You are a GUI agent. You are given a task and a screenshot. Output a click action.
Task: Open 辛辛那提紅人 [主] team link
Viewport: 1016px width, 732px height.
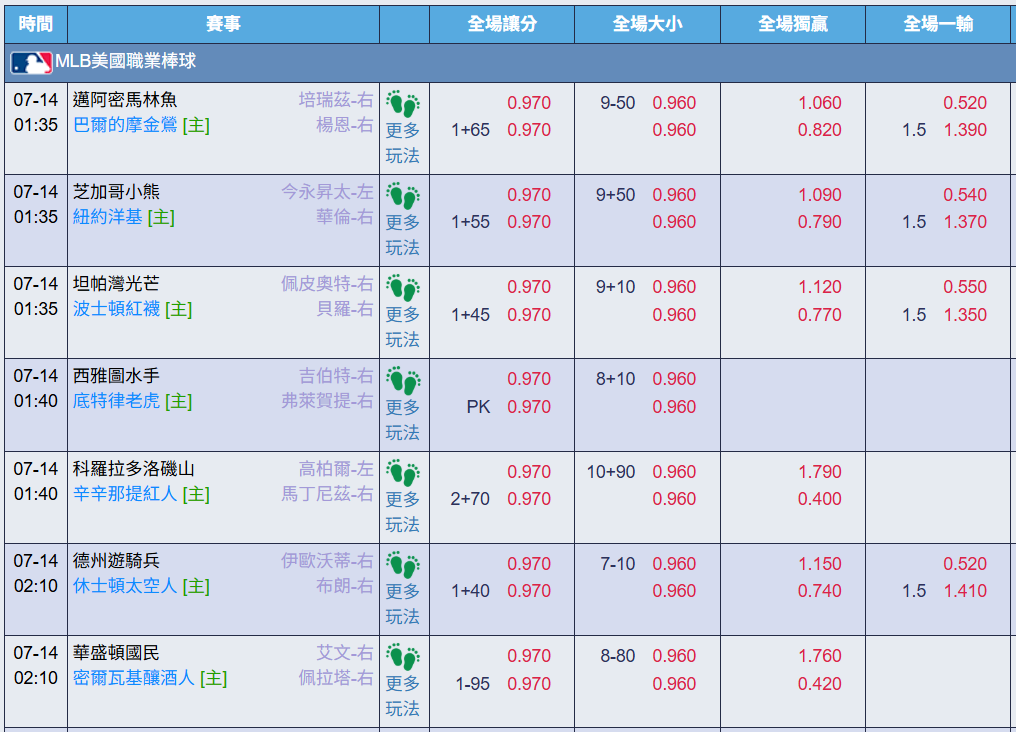click(x=141, y=494)
